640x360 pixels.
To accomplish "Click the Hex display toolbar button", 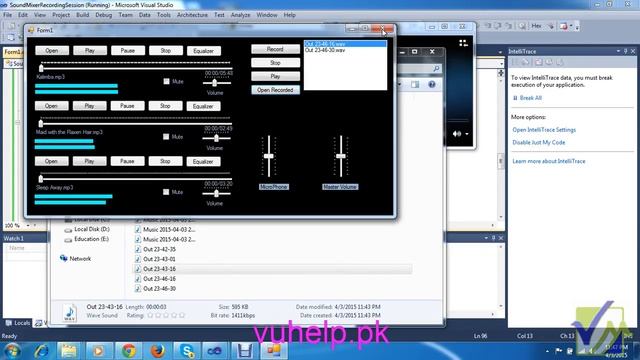I will point(536,26).
